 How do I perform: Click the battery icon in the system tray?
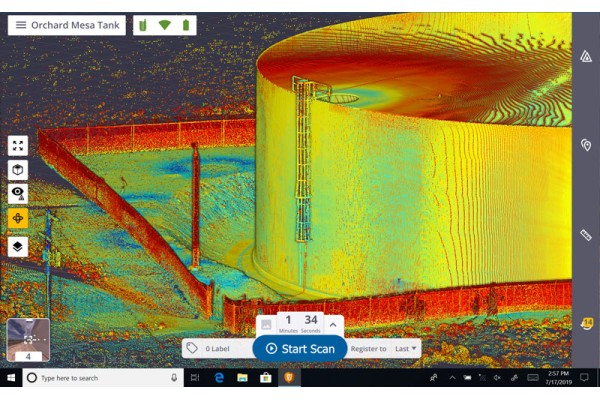coord(467,378)
